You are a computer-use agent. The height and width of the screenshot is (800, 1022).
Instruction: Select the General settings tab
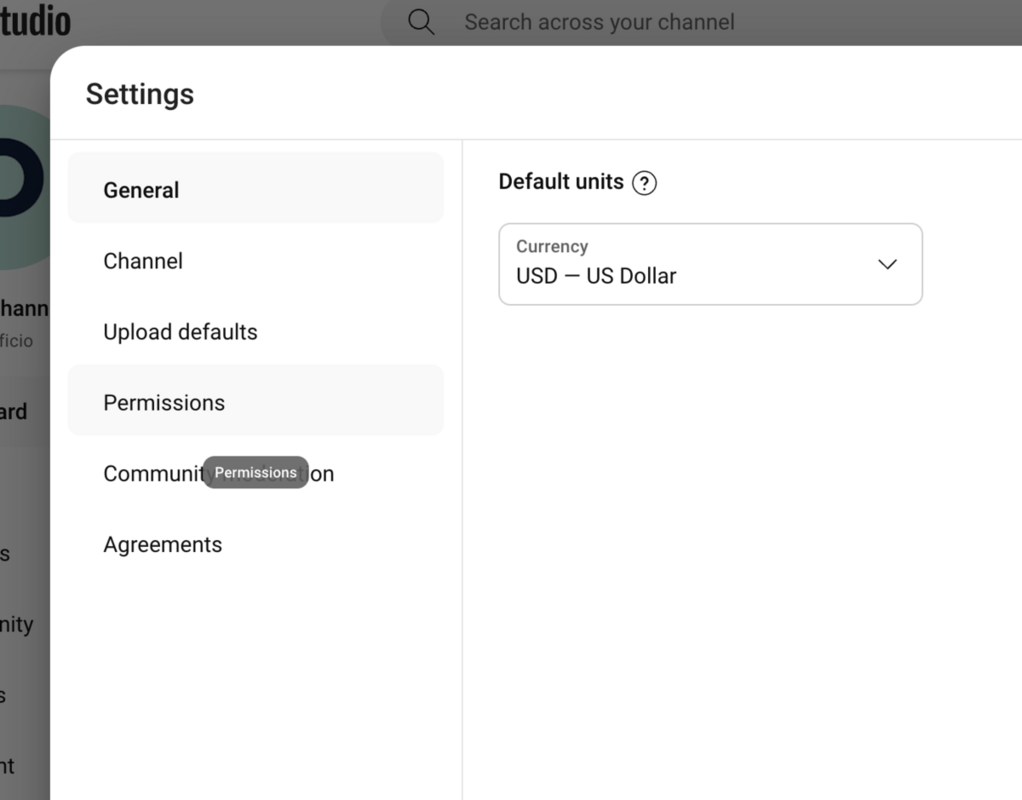[x=256, y=188]
